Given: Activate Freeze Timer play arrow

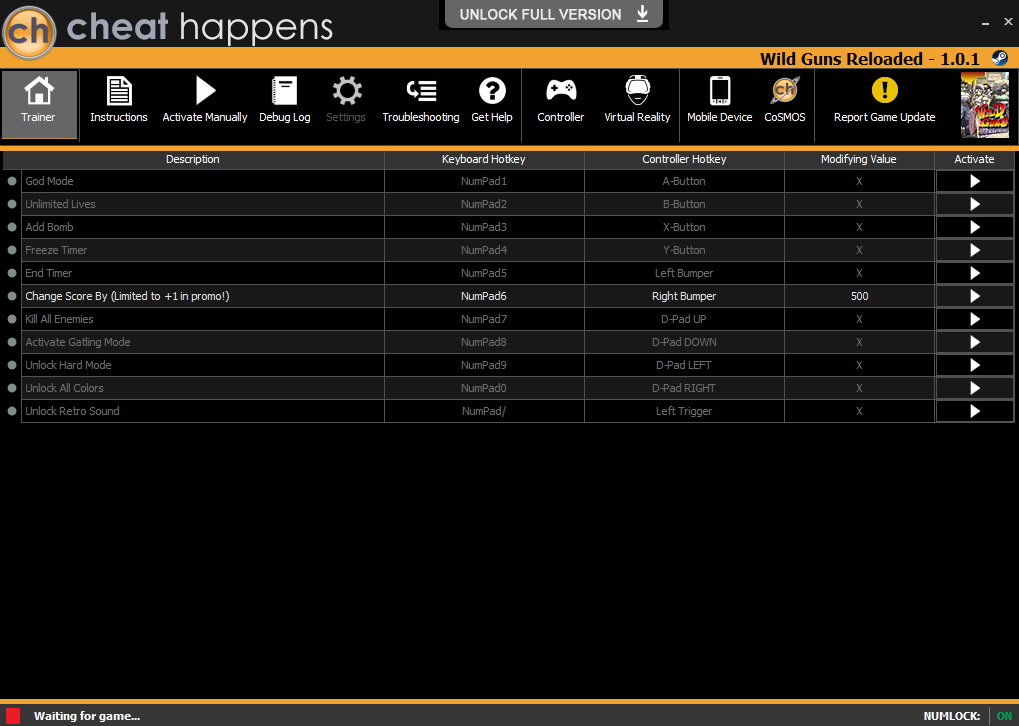Looking at the screenshot, I should coord(974,250).
